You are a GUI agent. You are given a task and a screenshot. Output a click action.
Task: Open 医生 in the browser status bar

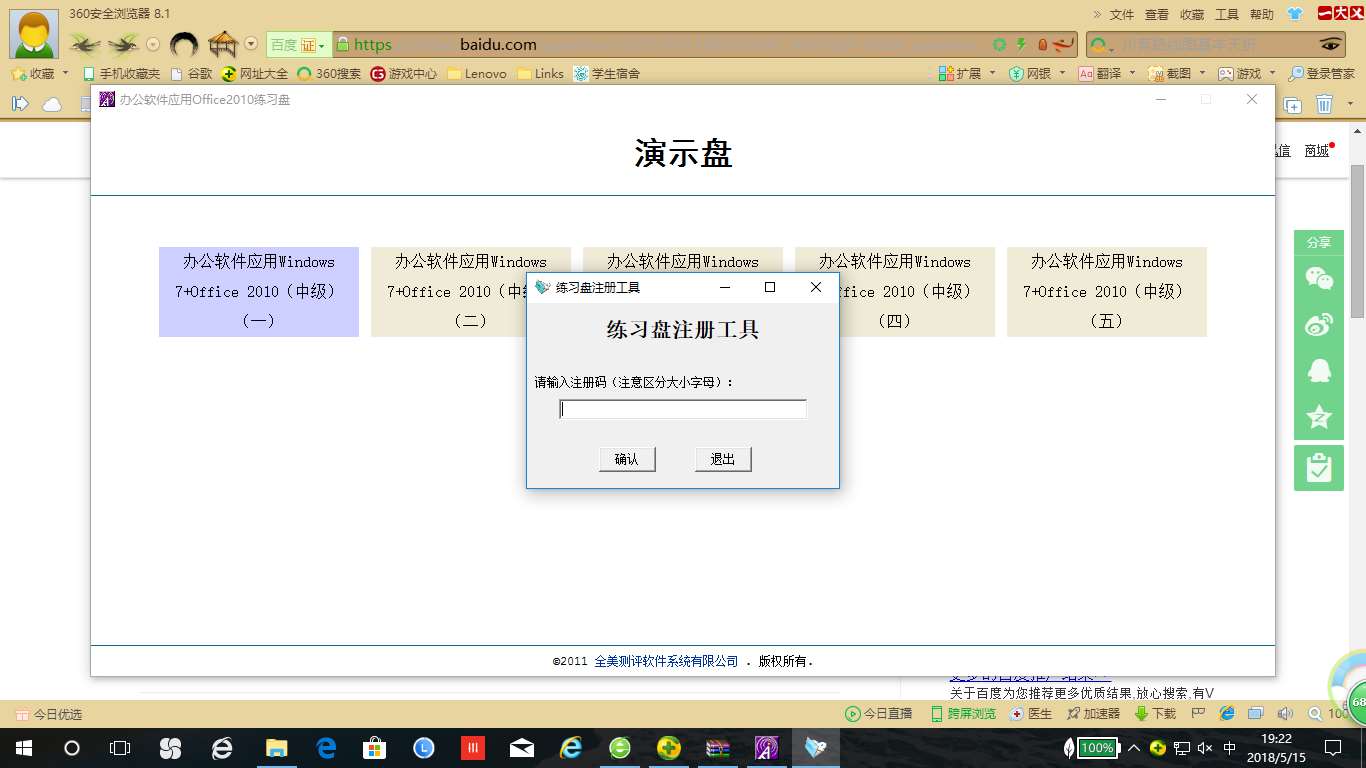point(1031,714)
